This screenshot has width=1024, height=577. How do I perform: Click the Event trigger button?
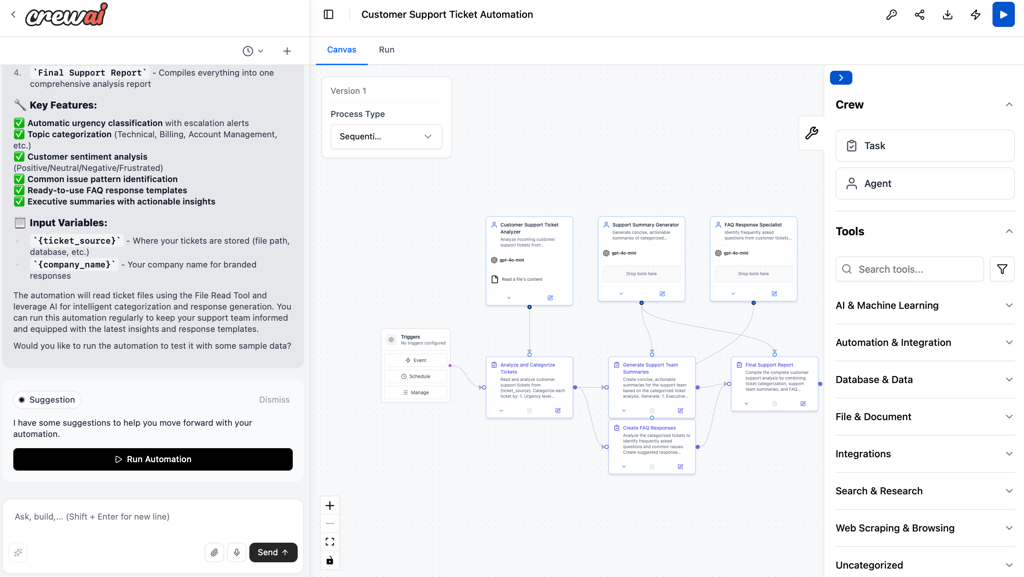(x=416, y=360)
